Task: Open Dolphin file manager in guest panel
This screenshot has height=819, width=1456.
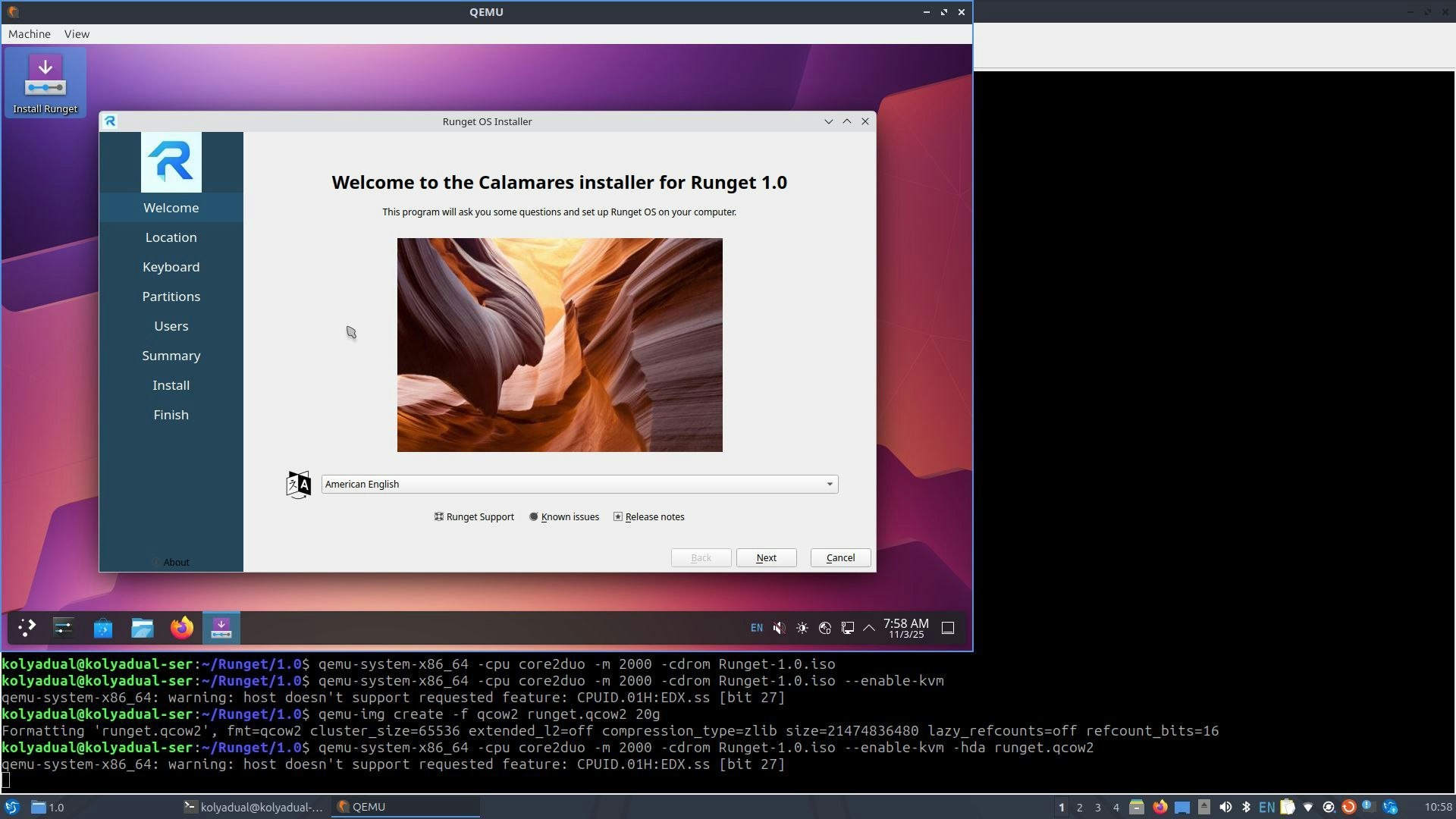Action: 143,628
